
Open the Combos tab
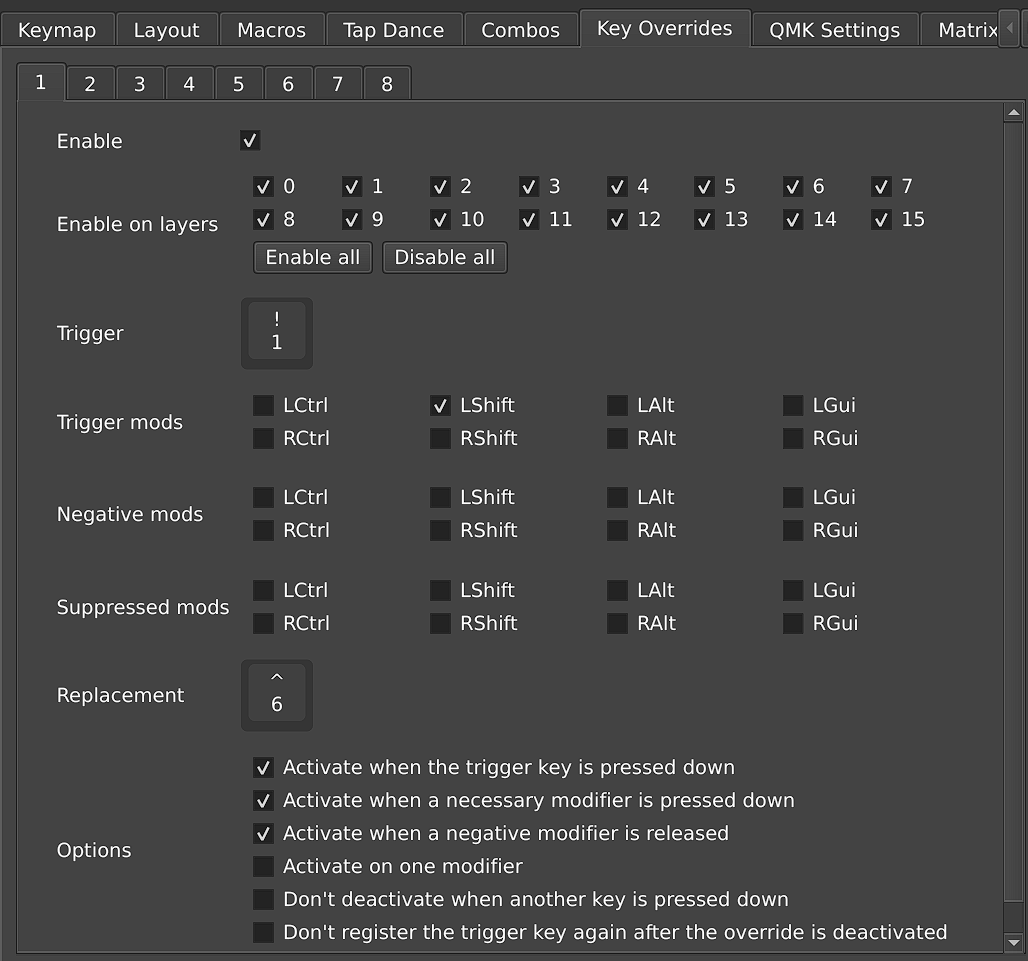521,30
